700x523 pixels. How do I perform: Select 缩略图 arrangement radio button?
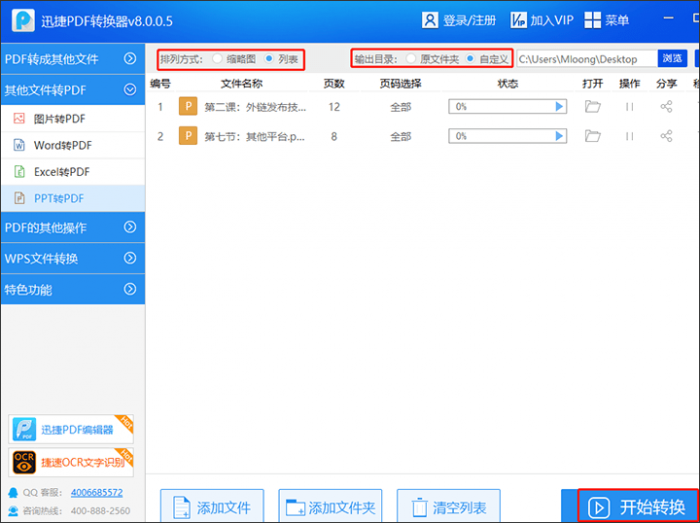217,59
